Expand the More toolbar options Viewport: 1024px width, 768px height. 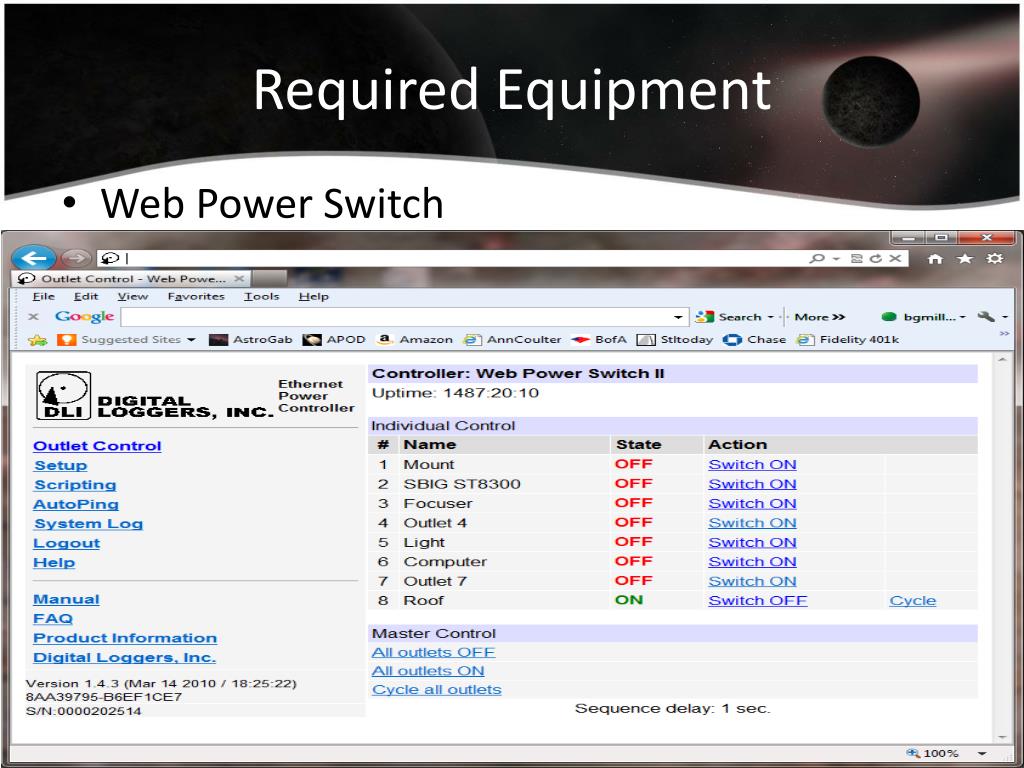[x=820, y=317]
